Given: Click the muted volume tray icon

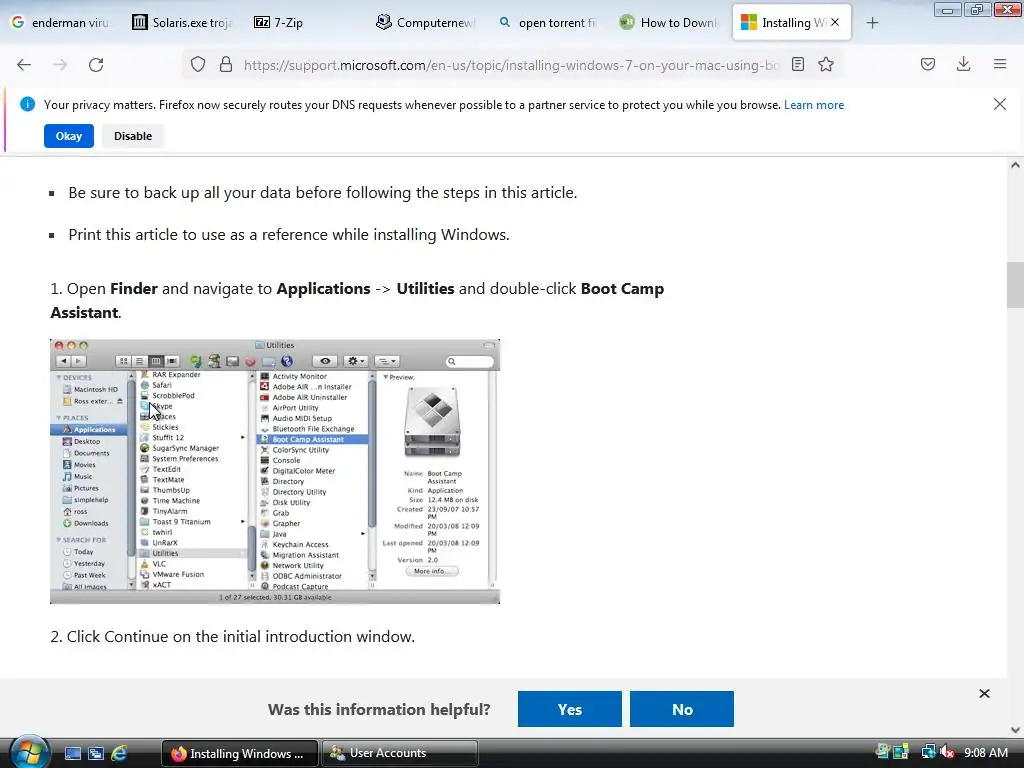Looking at the screenshot, I should (x=948, y=753).
